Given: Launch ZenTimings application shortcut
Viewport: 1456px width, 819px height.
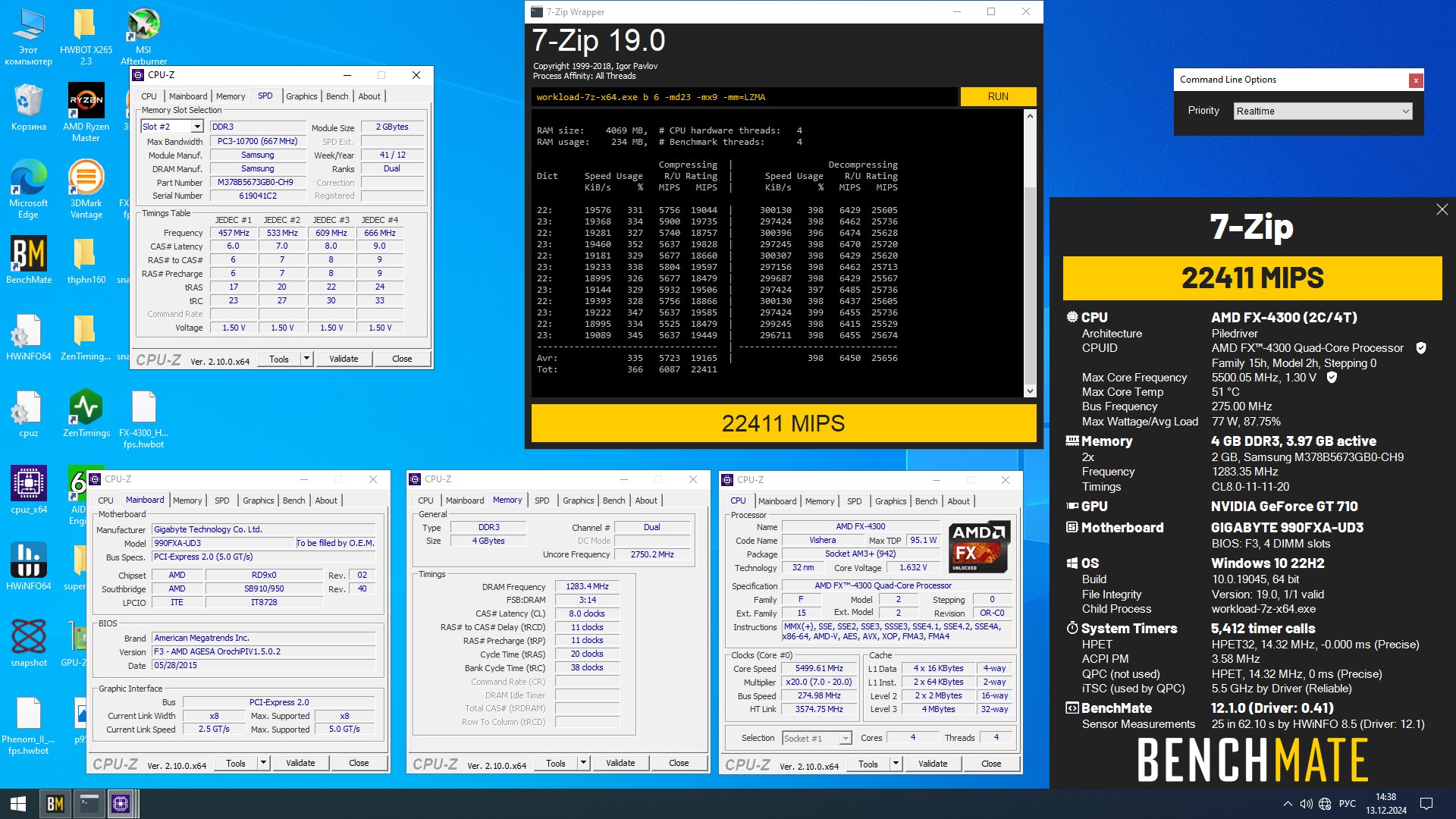Looking at the screenshot, I should coord(86,414).
